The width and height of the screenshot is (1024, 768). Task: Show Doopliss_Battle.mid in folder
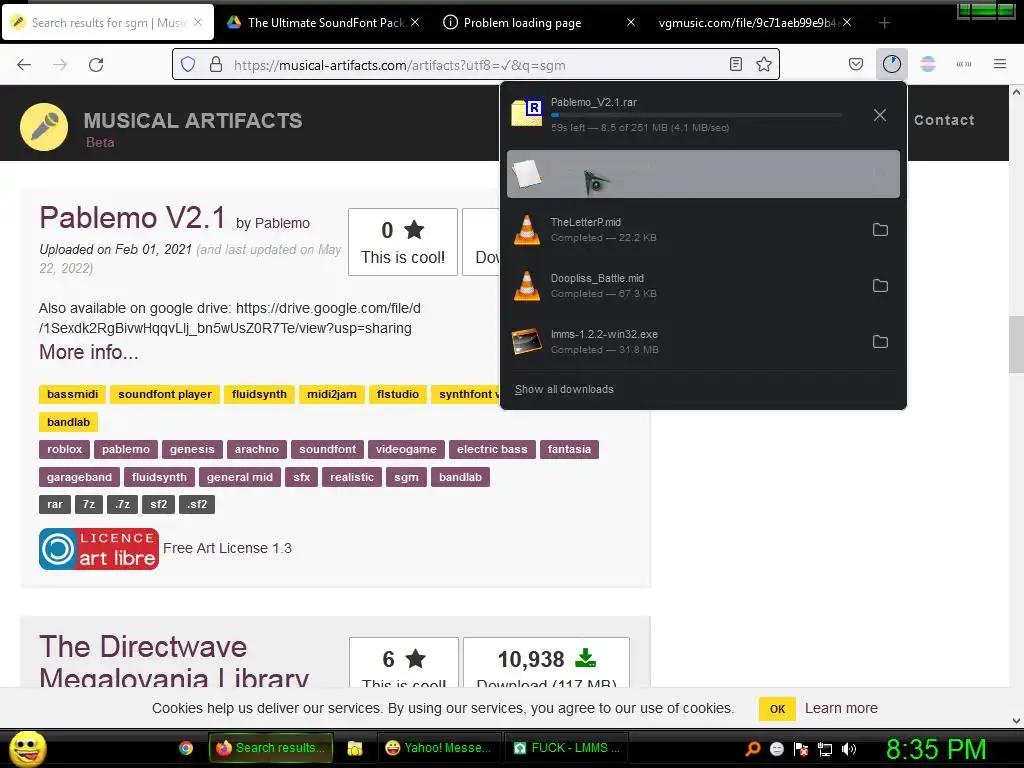(880, 285)
